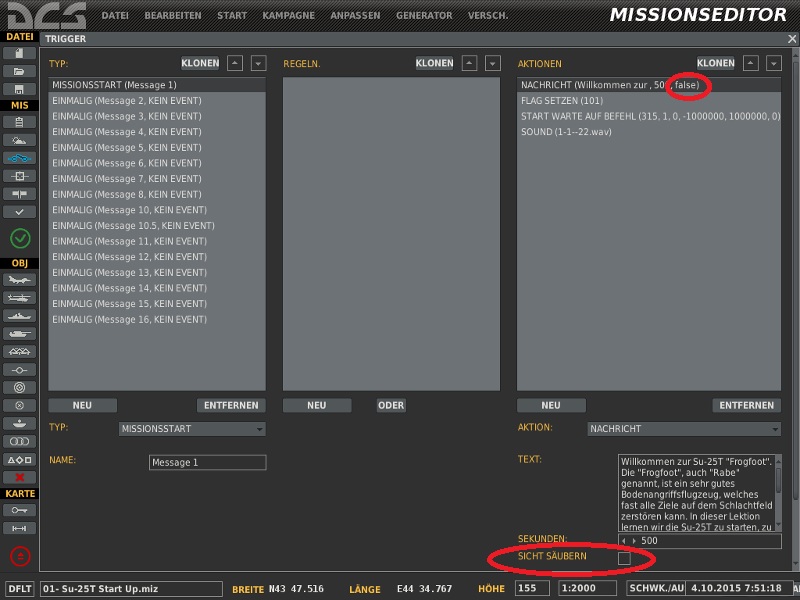Click the concentric circles target icon

point(19,388)
